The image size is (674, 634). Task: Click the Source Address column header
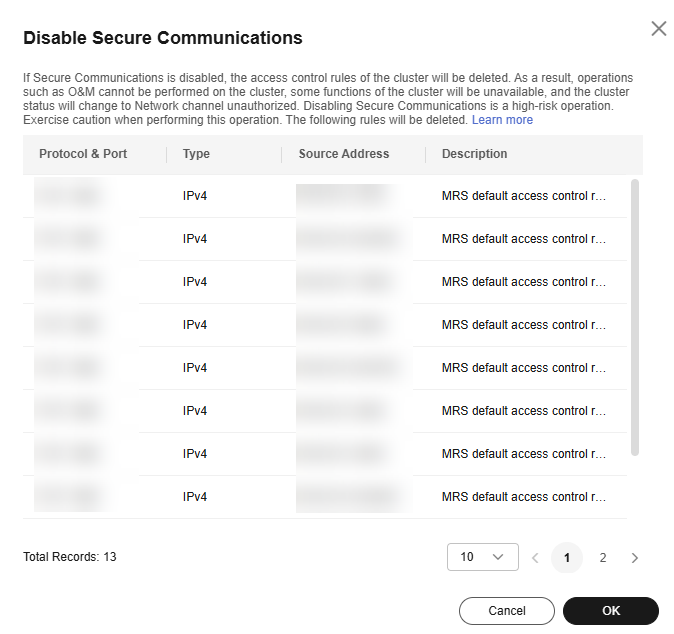click(x=344, y=154)
